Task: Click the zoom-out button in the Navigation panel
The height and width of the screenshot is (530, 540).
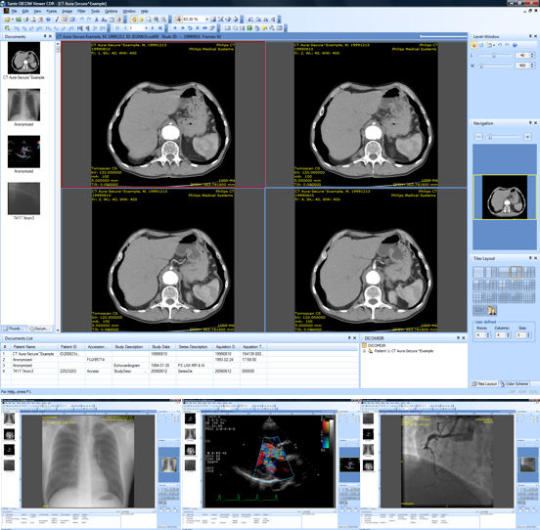Action: pyautogui.click(x=479, y=137)
